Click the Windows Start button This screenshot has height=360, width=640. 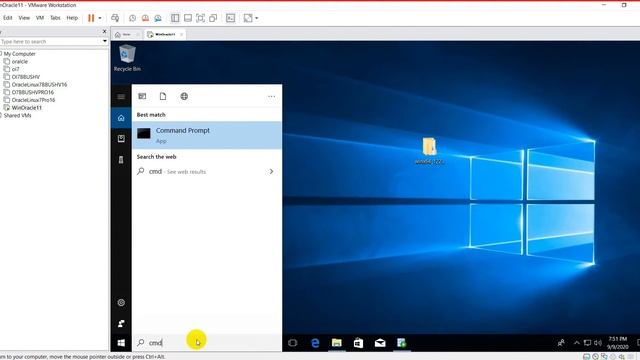[121, 343]
